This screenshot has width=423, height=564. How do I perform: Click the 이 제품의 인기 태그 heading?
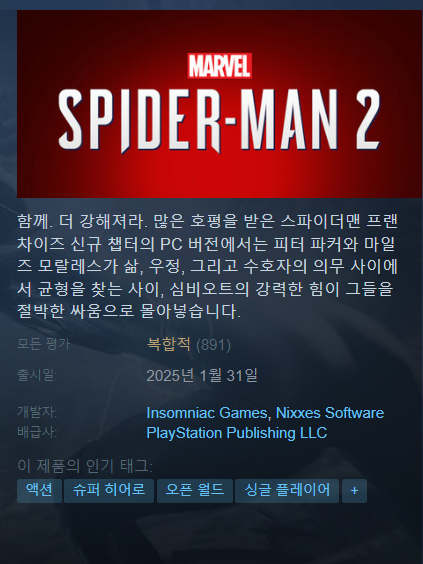click(x=85, y=466)
